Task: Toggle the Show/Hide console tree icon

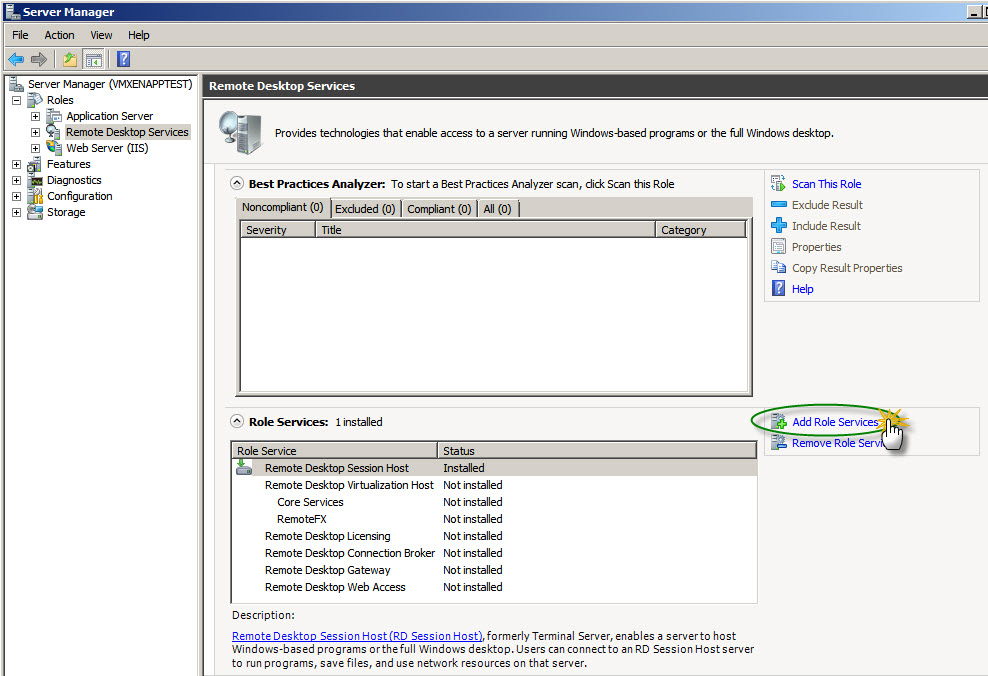Action: pos(93,59)
